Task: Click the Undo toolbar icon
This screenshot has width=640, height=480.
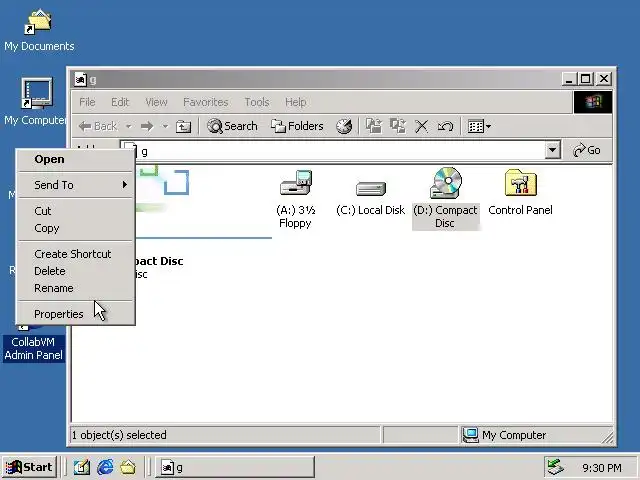Action: [x=445, y=126]
